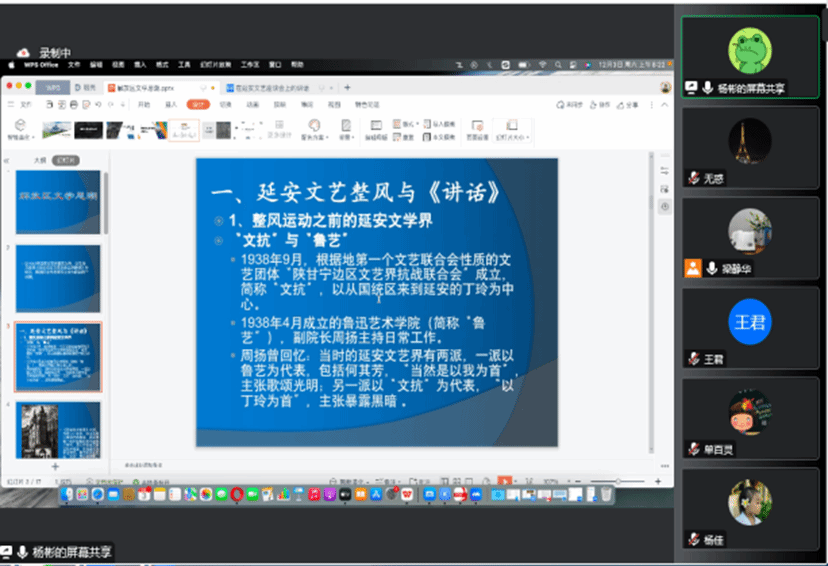Screen dimensions: 828x566
Task: Select slide 4 thumbnail with building photo
Action: (x=58, y=429)
